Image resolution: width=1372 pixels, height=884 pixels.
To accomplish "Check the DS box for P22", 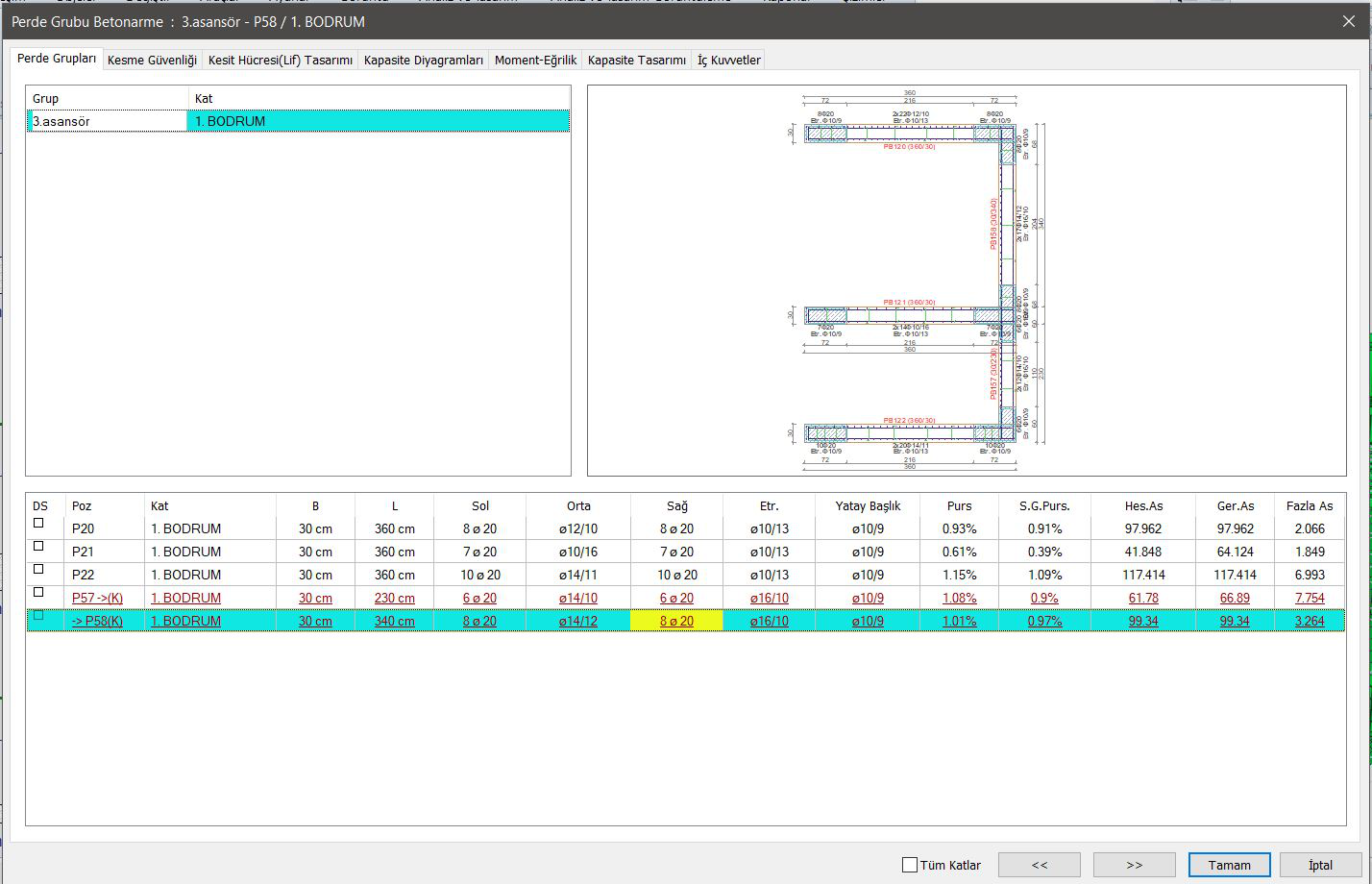I will pos(38,569).
